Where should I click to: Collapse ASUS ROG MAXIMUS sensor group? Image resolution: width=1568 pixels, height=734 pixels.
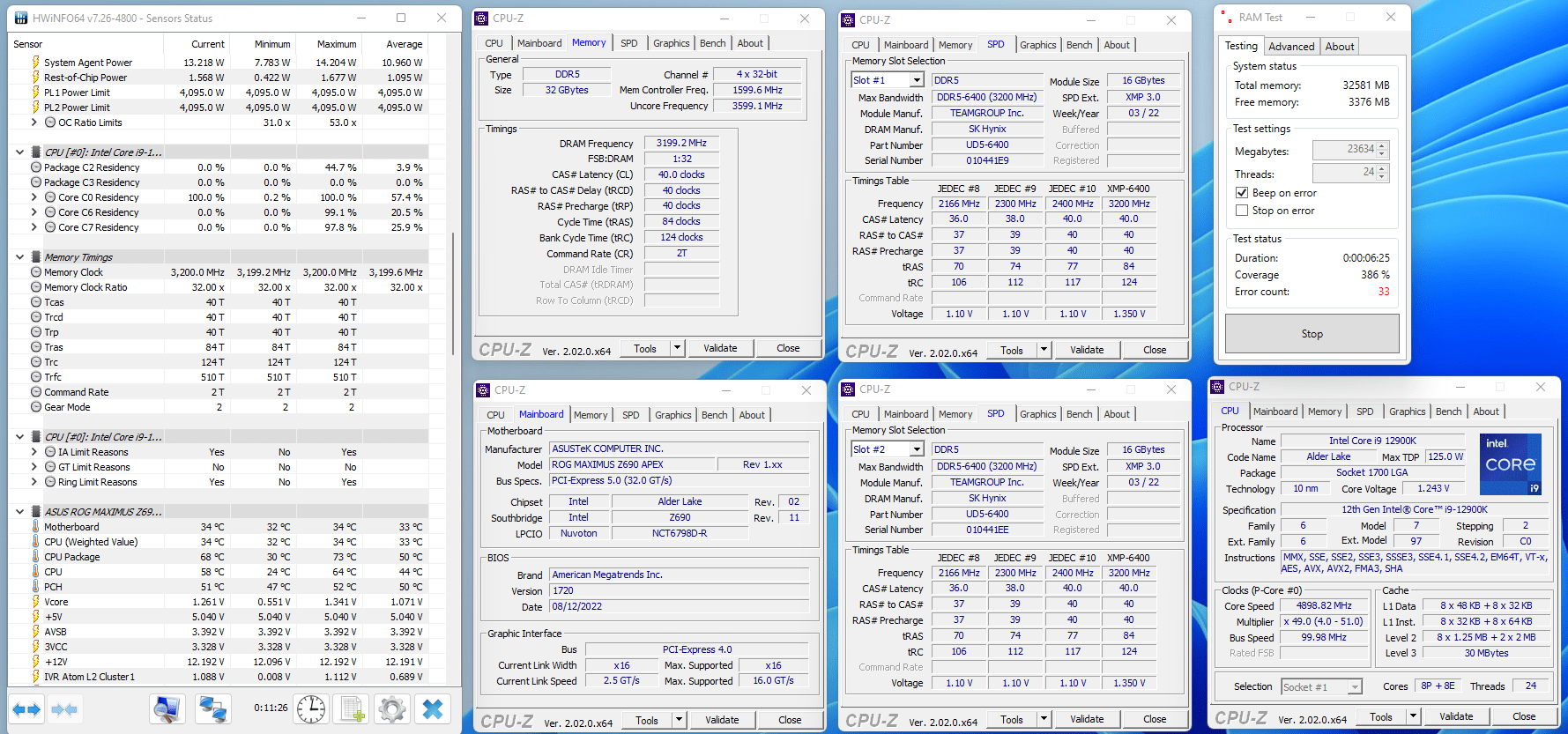(x=19, y=512)
